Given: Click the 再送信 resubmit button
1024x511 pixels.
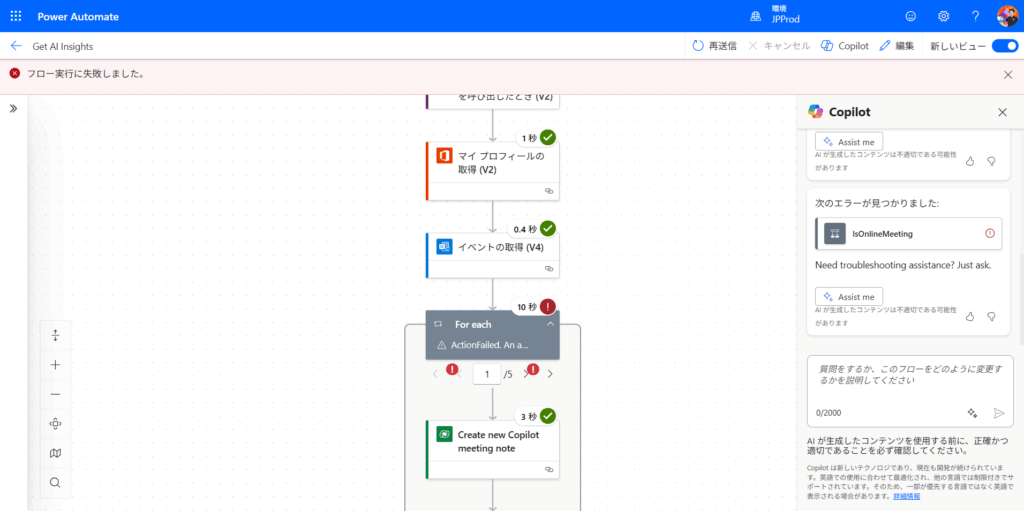Looking at the screenshot, I should click(x=714, y=46).
